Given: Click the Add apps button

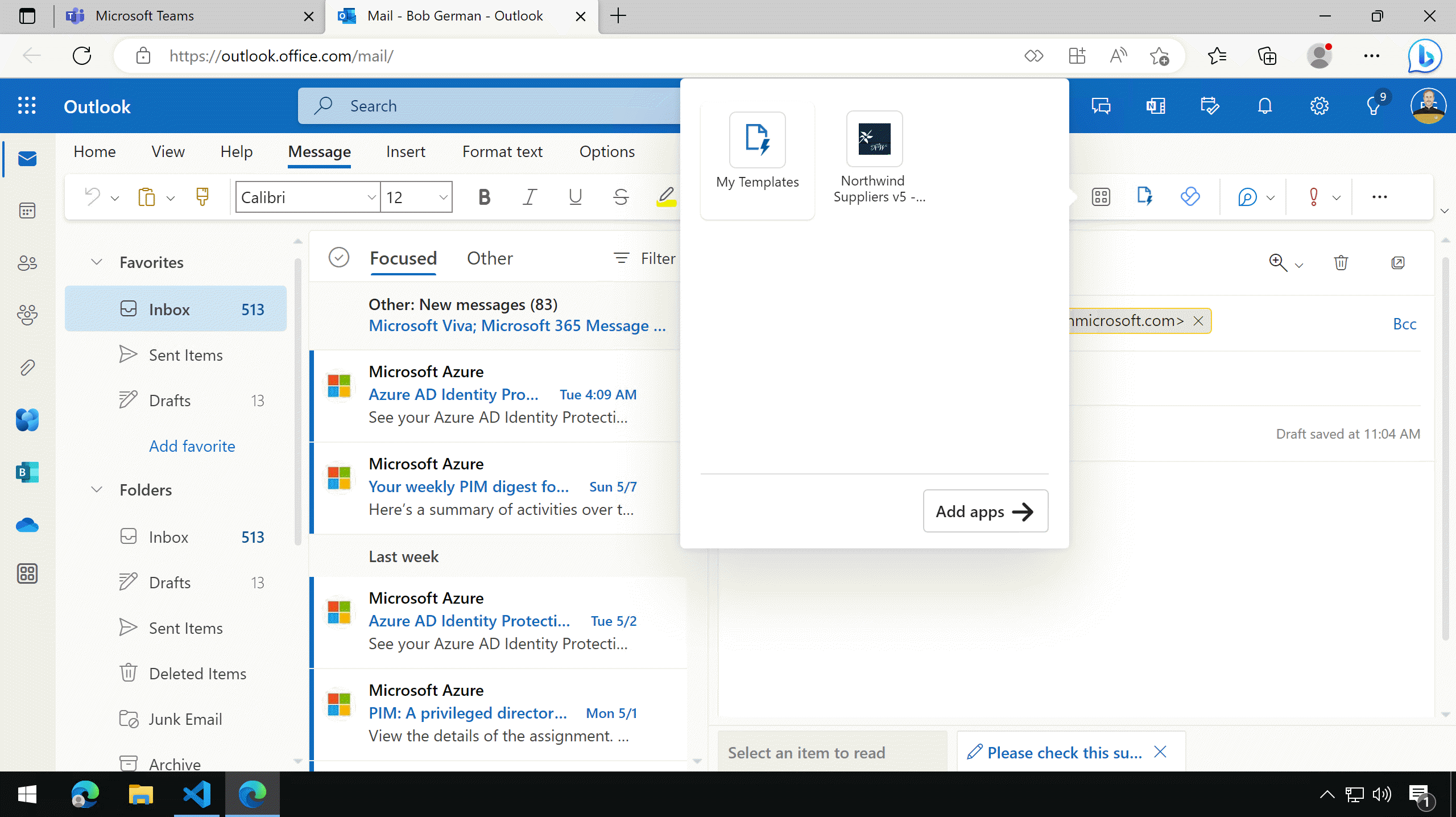Looking at the screenshot, I should coord(985,511).
